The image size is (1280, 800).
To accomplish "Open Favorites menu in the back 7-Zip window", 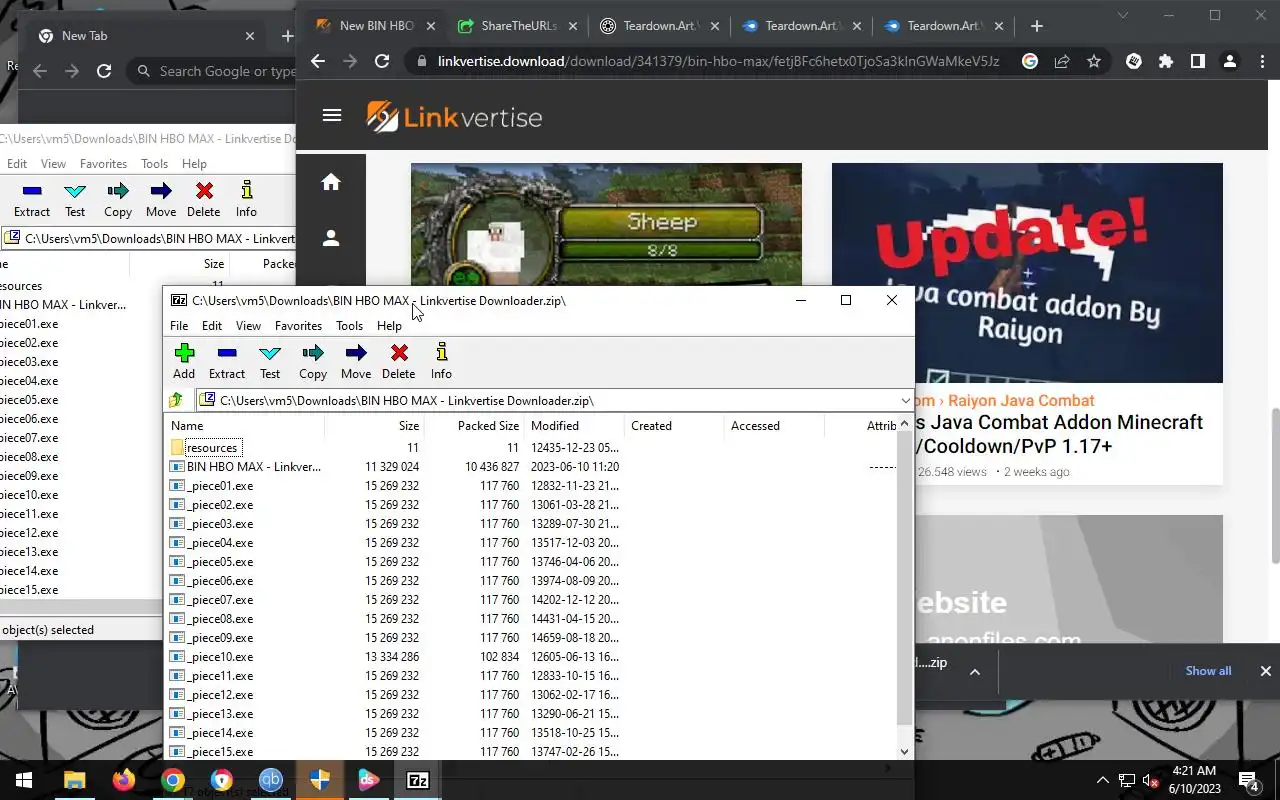I will pos(103,163).
